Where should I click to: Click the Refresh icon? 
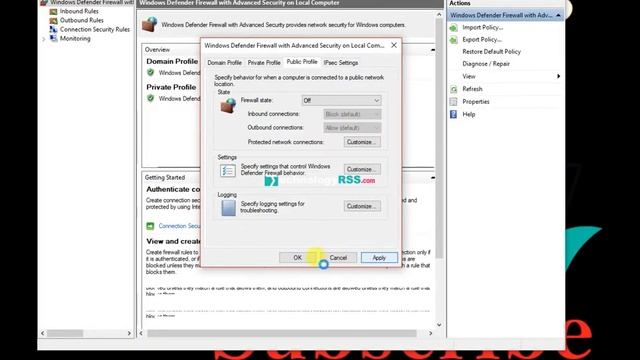coord(453,89)
